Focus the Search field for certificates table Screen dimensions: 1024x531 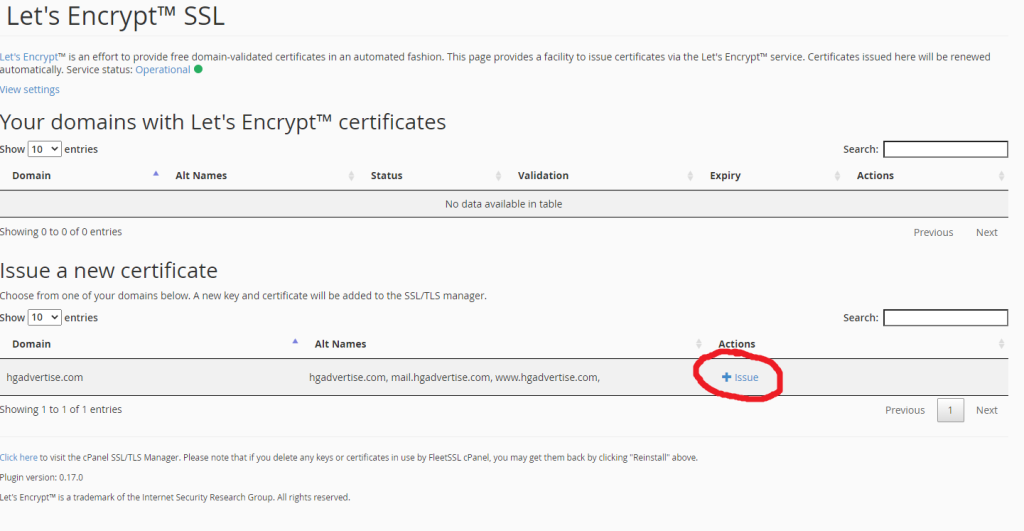click(x=945, y=149)
